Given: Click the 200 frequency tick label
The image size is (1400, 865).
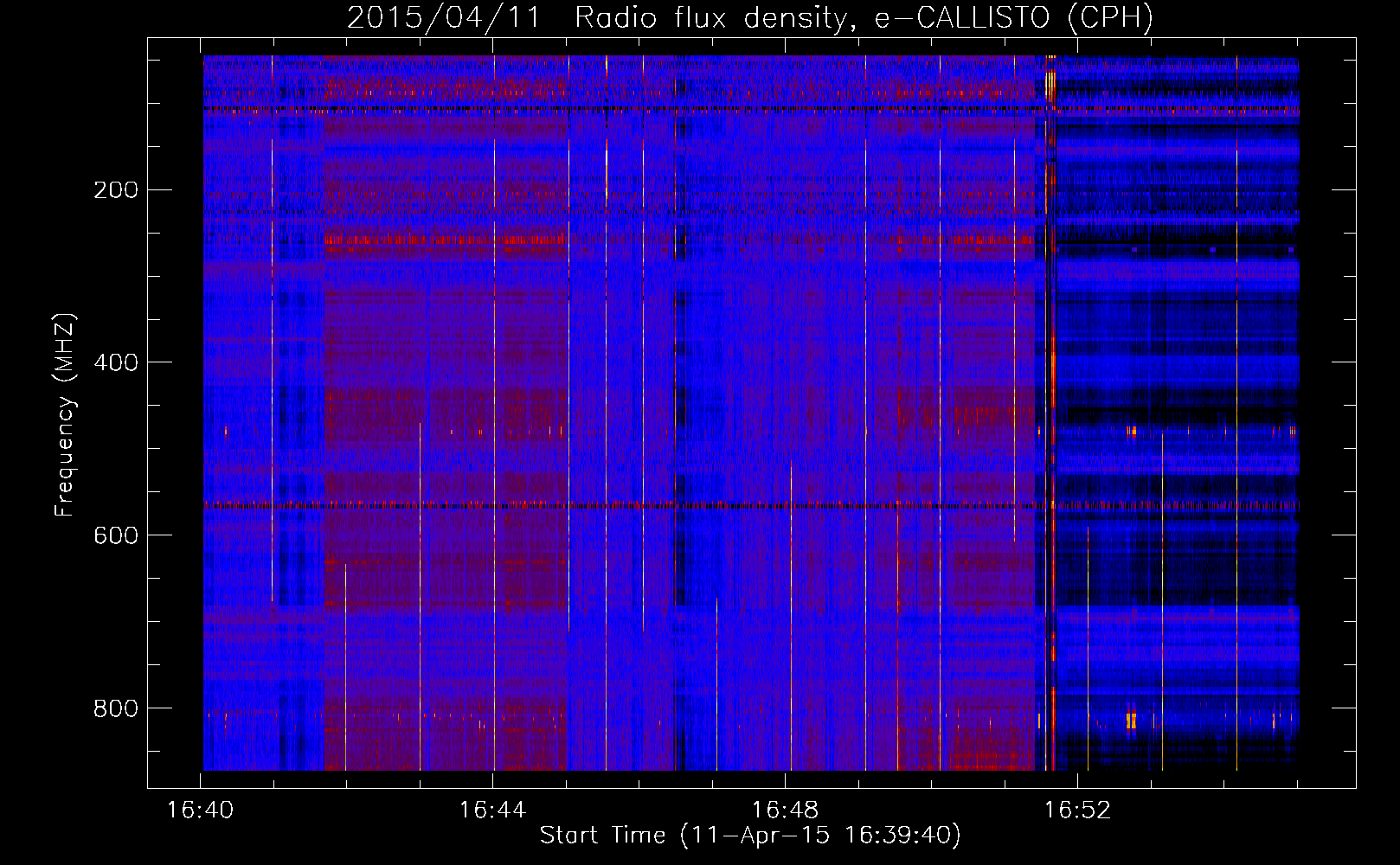Looking at the screenshot, I should point(116,190).
